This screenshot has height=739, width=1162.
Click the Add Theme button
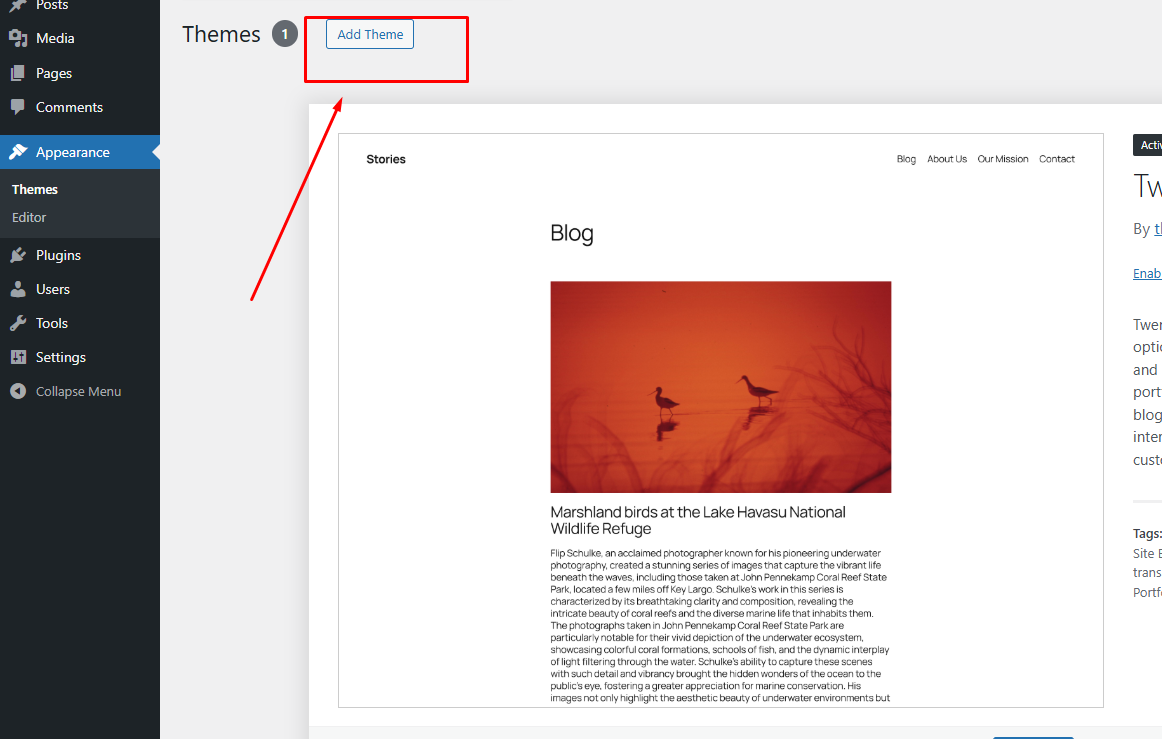(x=369, y=33)
